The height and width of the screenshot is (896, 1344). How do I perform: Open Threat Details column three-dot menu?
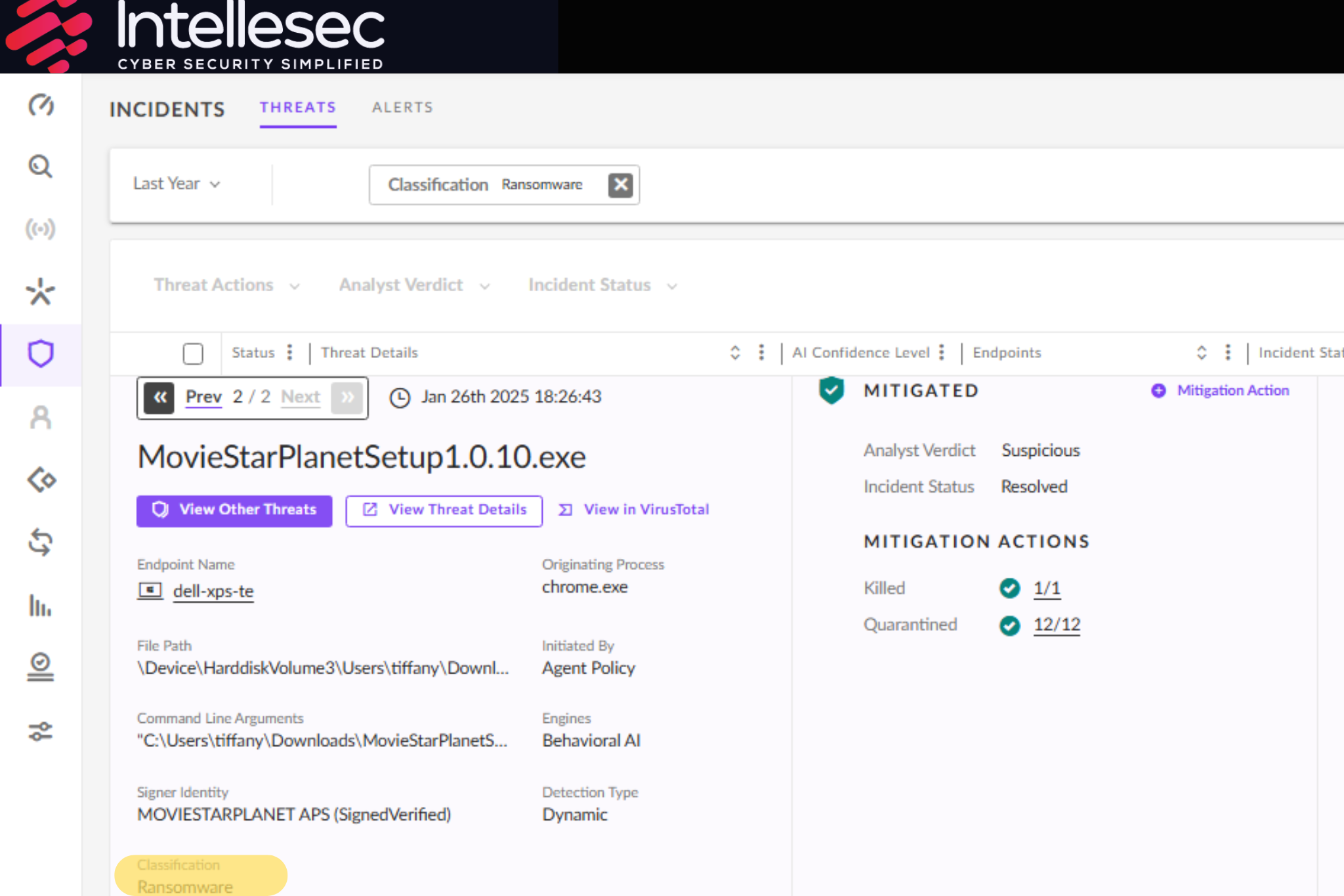pyautogui.click(x=761, y=352)
